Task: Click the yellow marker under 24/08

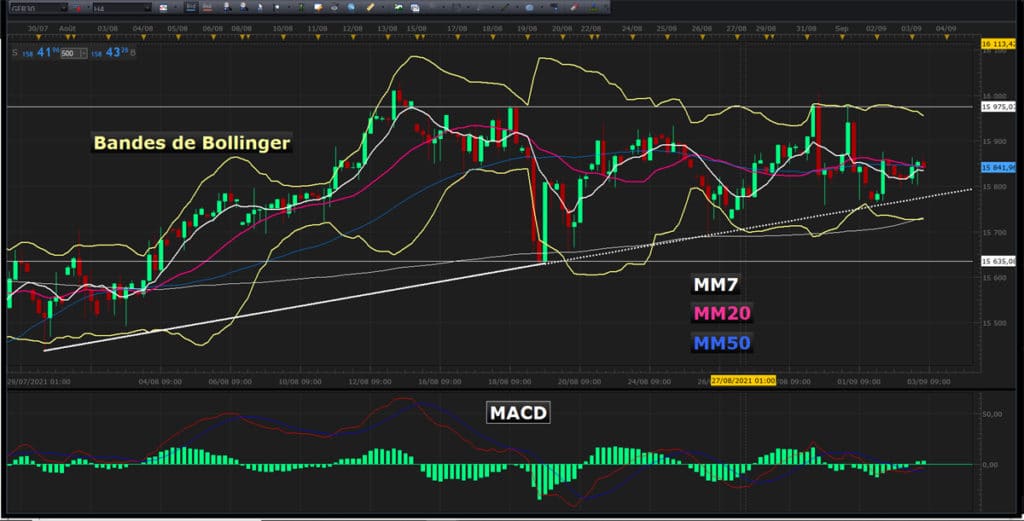Action: 632,37
